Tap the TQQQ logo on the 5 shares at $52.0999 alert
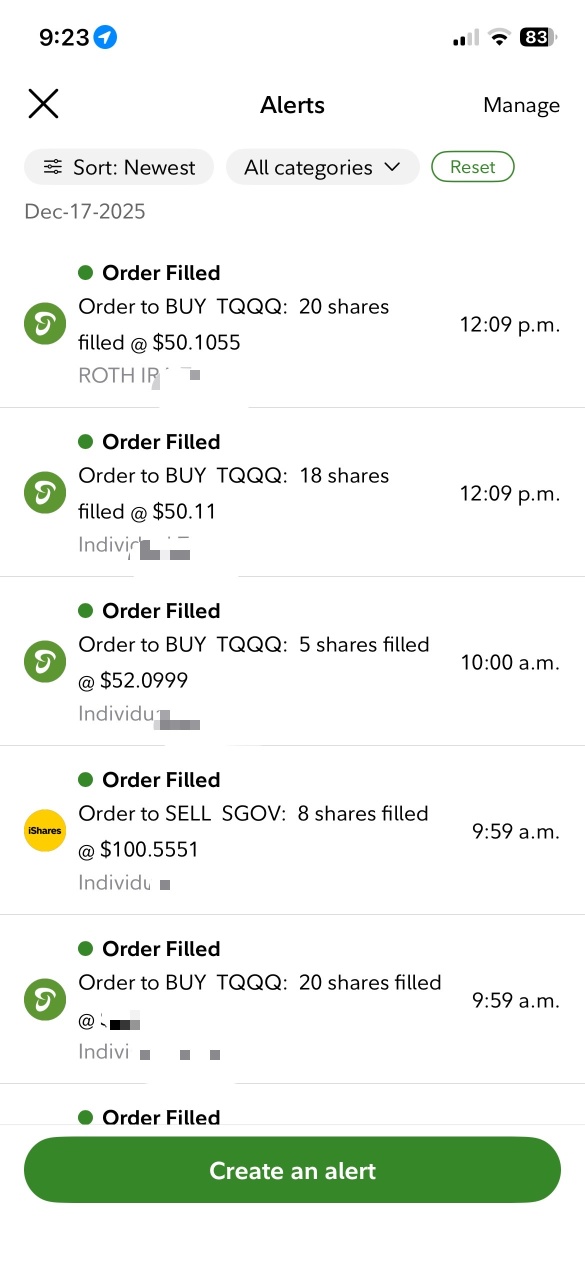Viewport: 585px width, 1266px height. [x=45, y=662]
